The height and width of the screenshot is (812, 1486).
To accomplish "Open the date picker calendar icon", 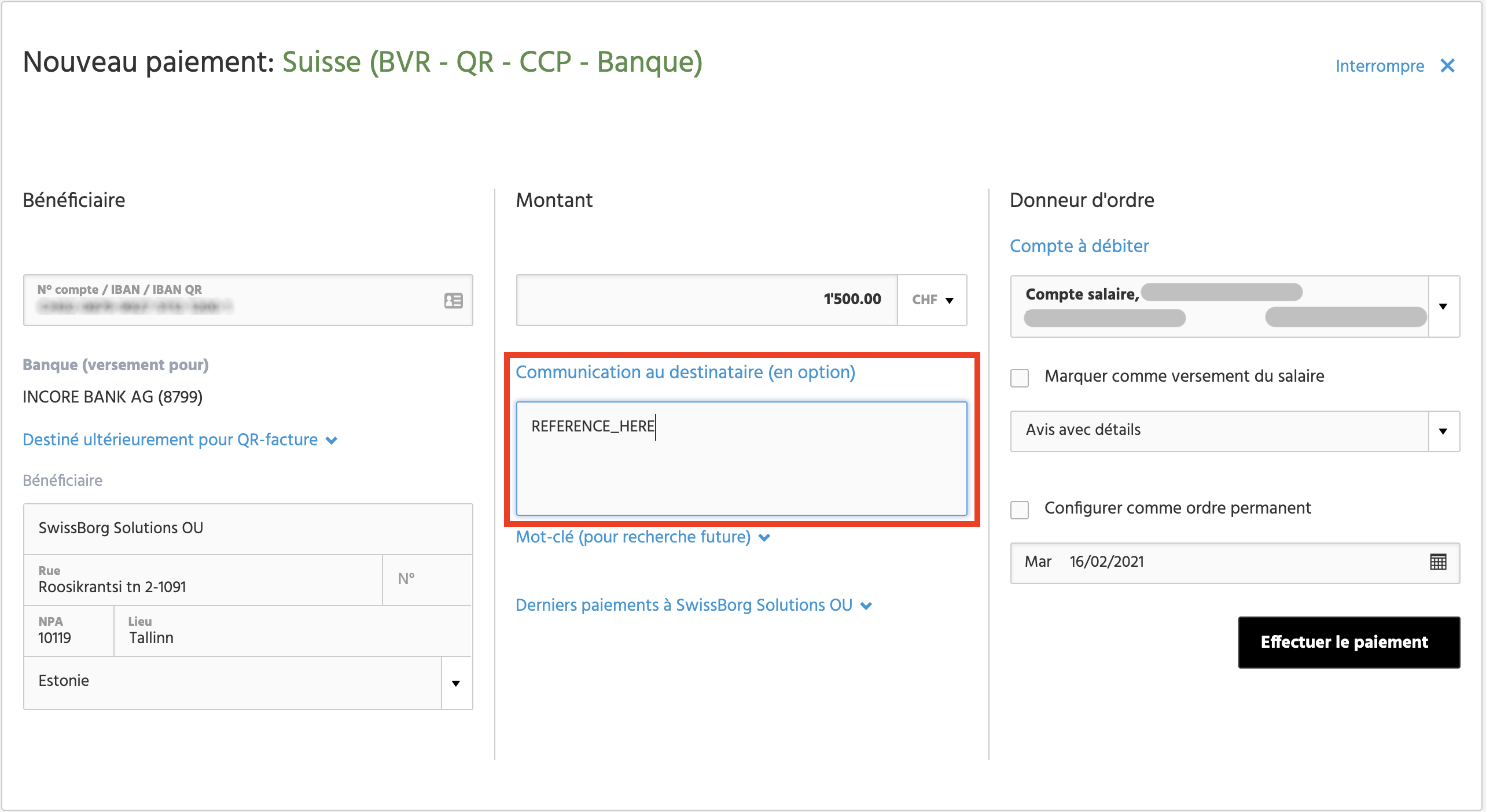I will click(1437, 562).
